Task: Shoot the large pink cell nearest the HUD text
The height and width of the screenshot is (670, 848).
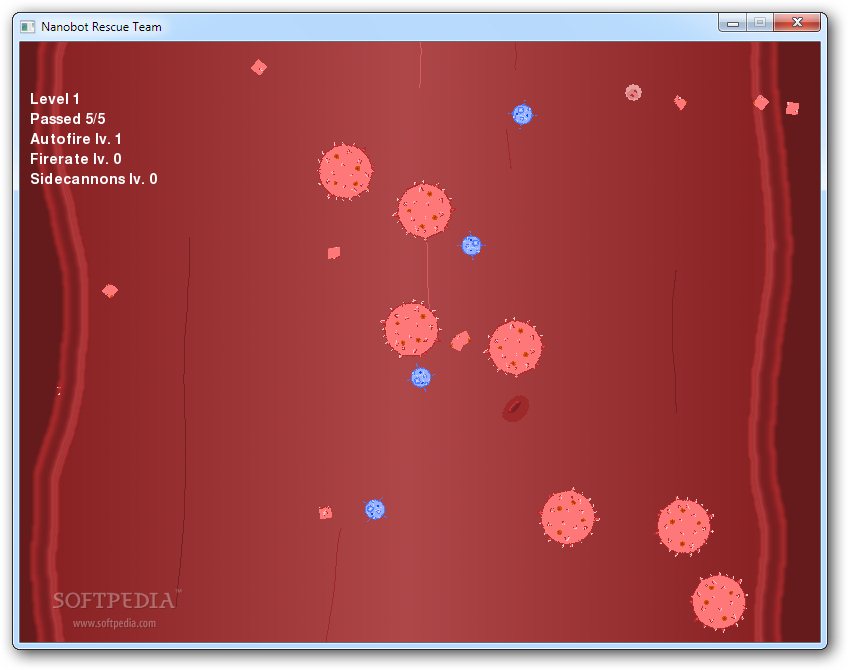Action: (x=345, y=171)
